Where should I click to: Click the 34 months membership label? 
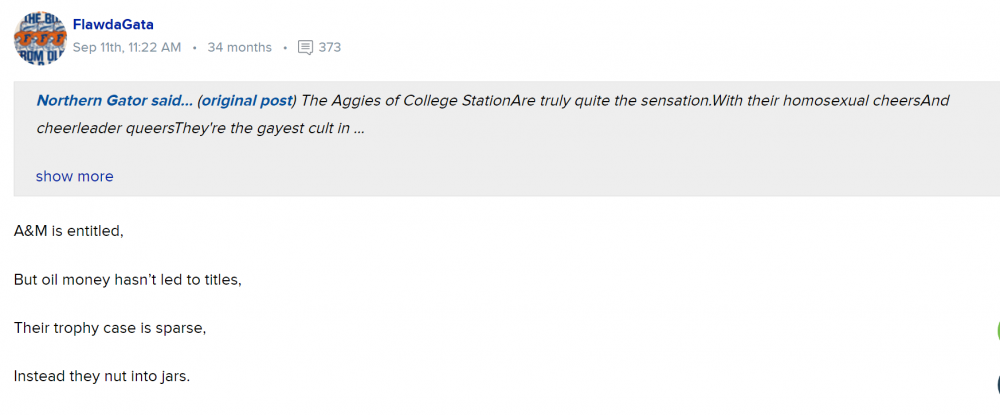tap(239, 47)
